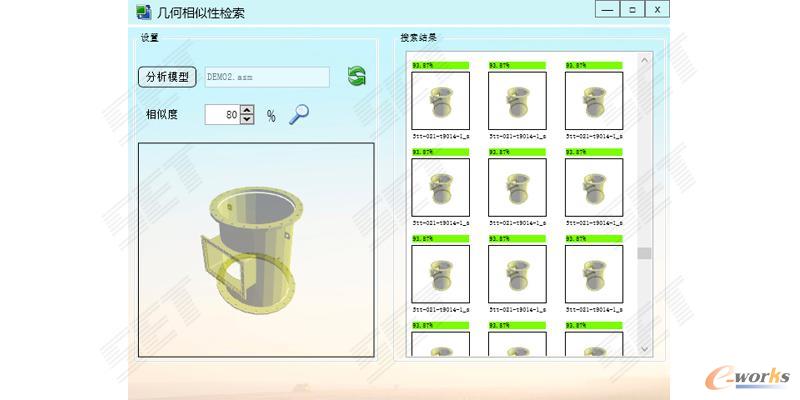Click the green 93.87% bar above first-row left result
The width and height of the screenshot is (800, 400).
[x=441, y=65]
